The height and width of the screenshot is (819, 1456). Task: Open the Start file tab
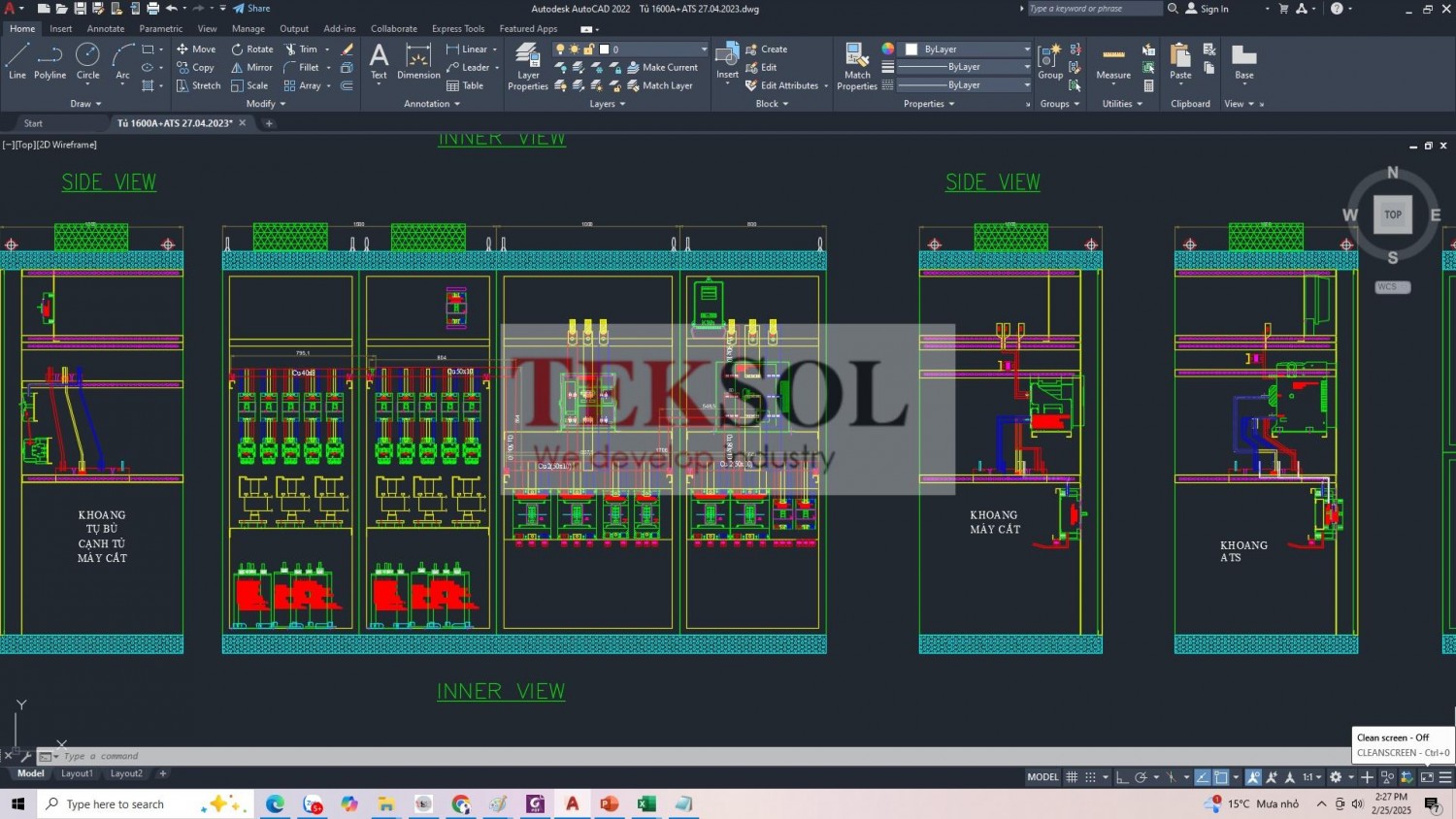(33, 123)
